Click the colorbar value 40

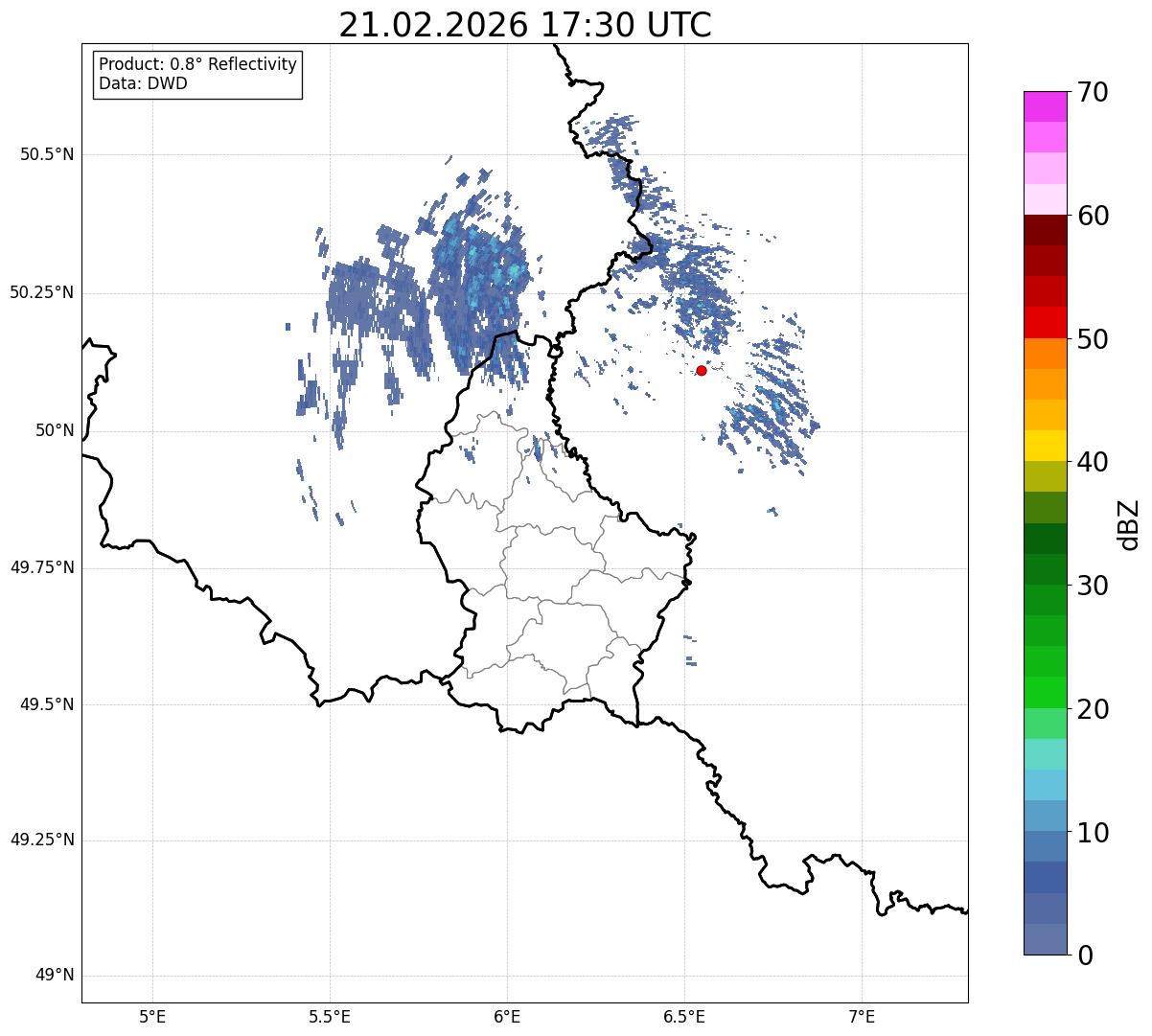(x=1094, y=462)
